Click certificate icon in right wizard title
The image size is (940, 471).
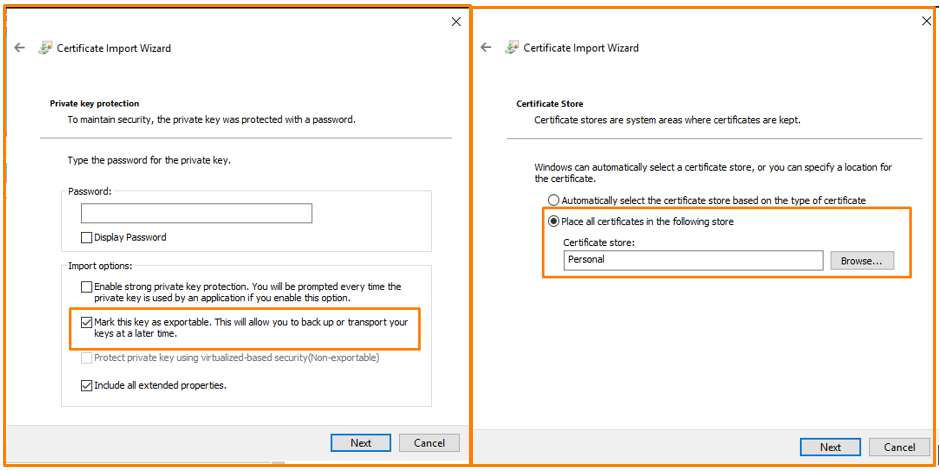(512, 47)
